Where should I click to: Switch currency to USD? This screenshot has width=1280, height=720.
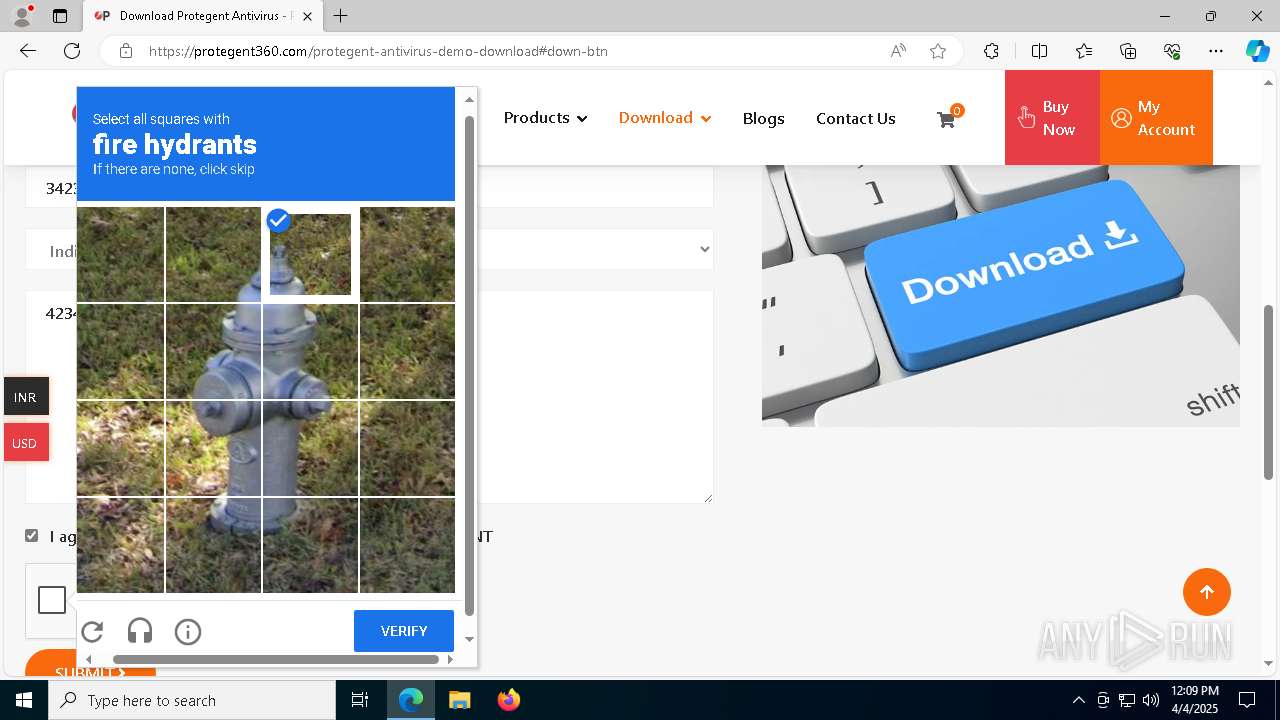tap(26, 443)
